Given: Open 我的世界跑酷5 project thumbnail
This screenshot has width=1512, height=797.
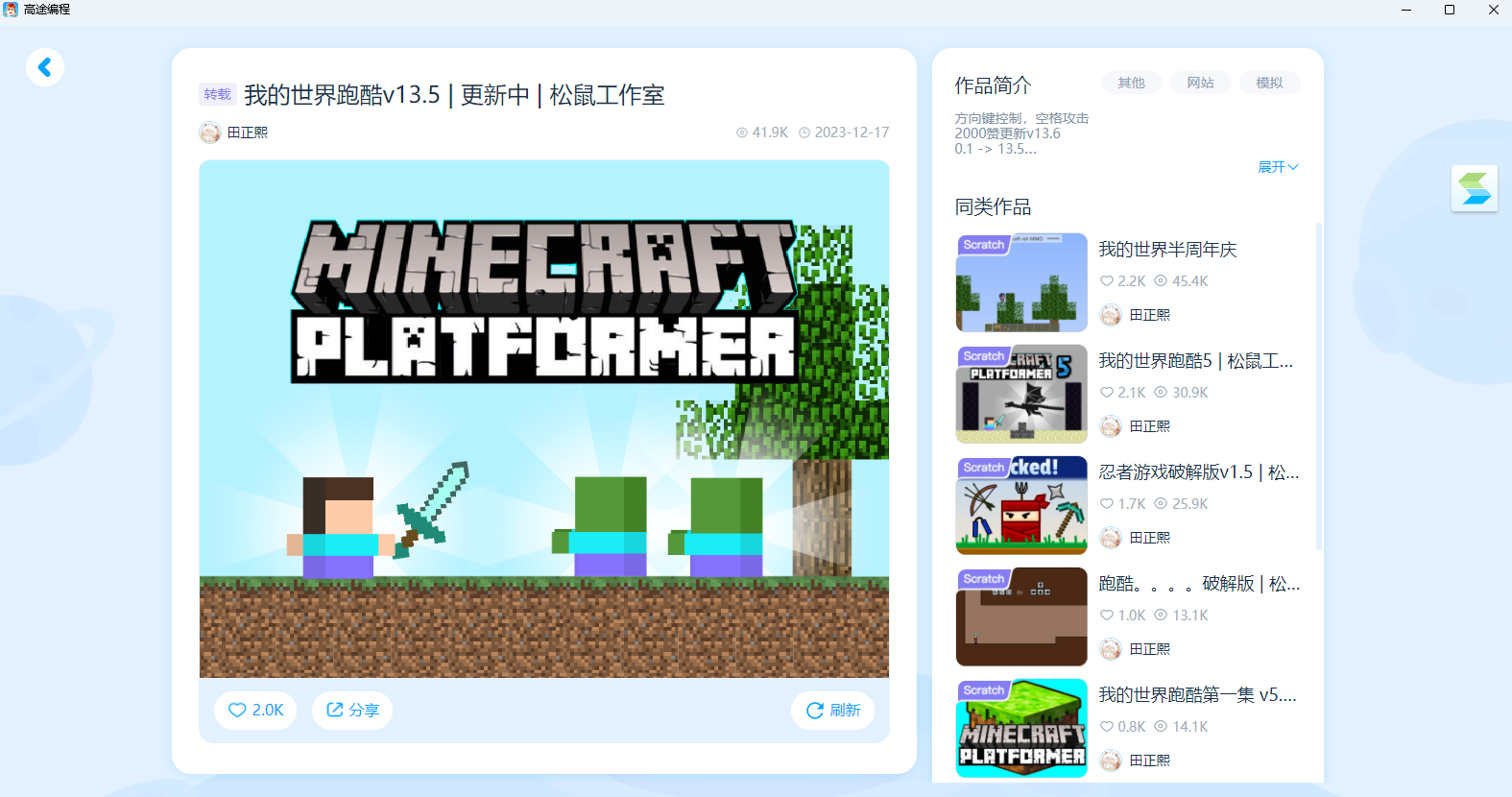Looking at the screenshot, I should pos(1021,394).
